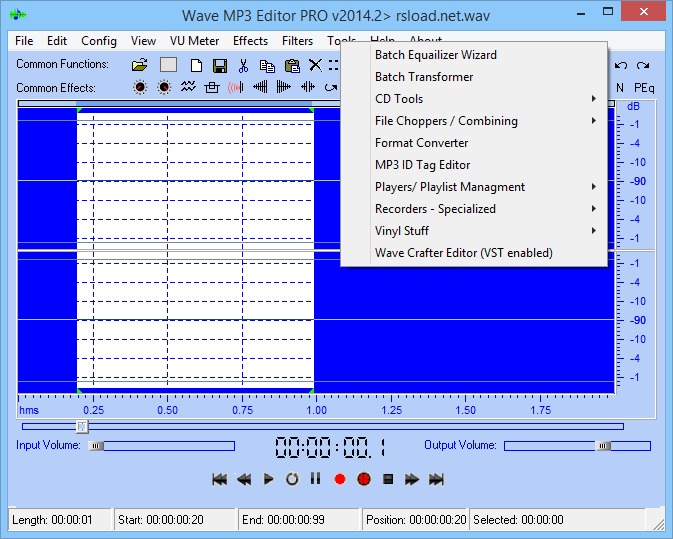
Task: Pause playback with the pause button
Action: [x=315, y=478]
